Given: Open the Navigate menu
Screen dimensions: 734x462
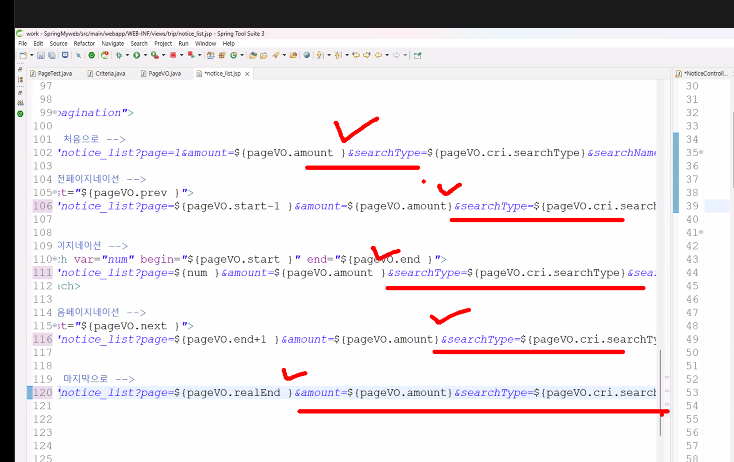Looking at the screenshot, I should coord(113,44).
